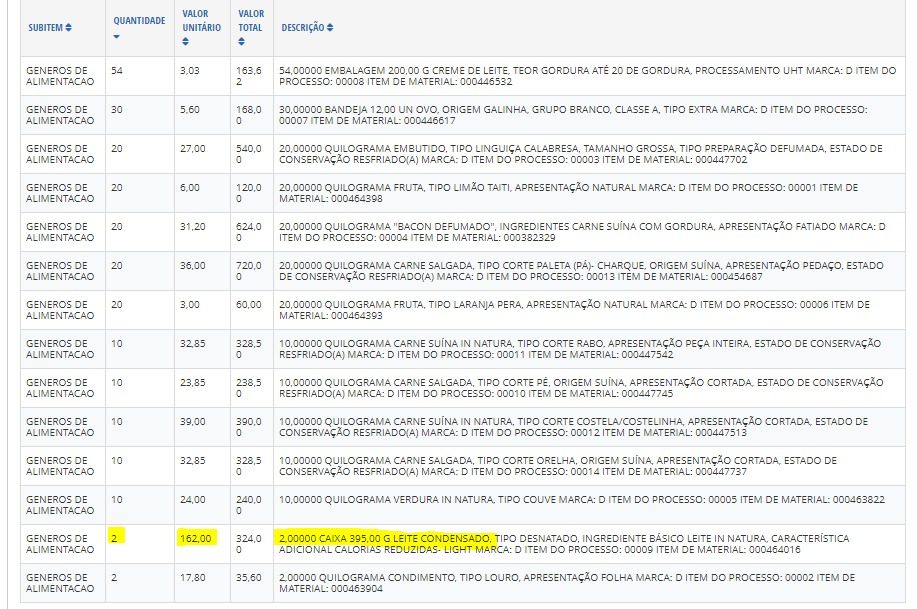Click the sort arrows under VALOR TOTAL

pos(241,42)
